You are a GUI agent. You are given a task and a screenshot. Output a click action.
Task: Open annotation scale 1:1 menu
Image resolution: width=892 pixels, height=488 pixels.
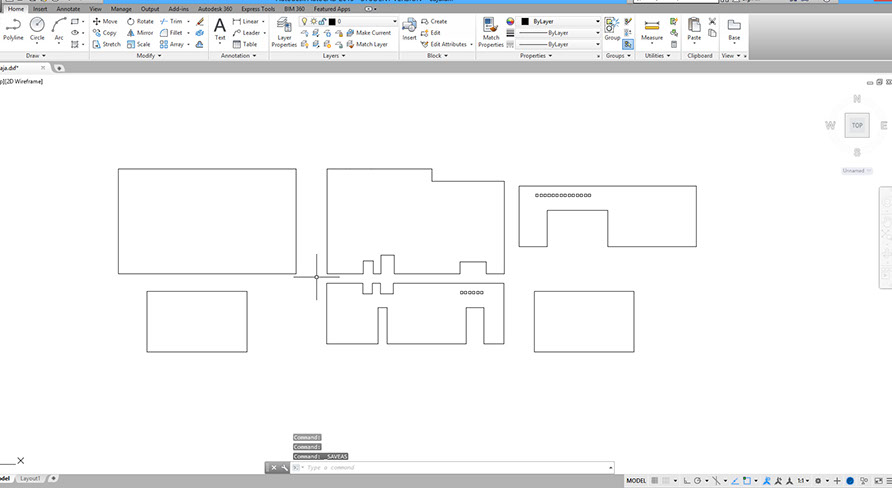tap(803, 481)
